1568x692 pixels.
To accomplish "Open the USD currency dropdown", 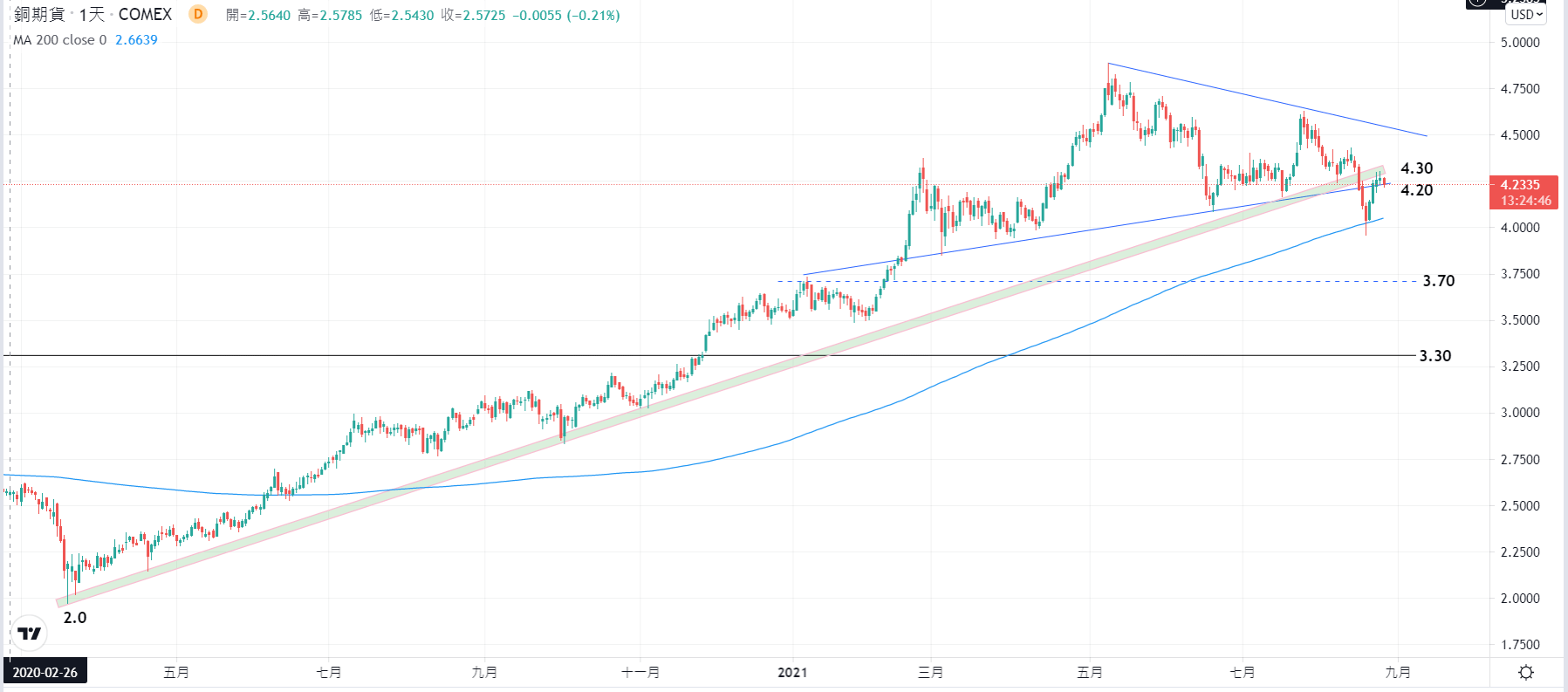I will coord(1527,14).
